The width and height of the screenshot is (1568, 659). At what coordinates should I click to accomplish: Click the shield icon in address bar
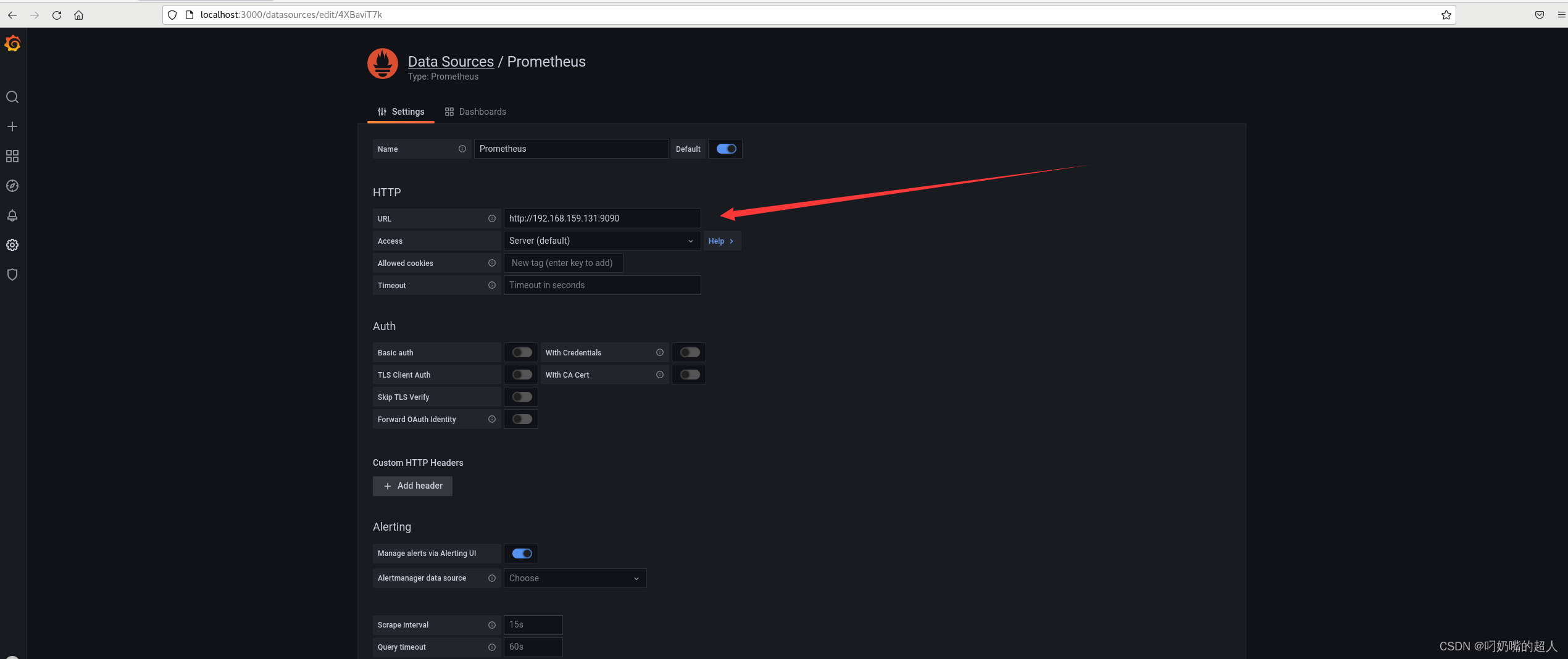(x=172, y=15)
